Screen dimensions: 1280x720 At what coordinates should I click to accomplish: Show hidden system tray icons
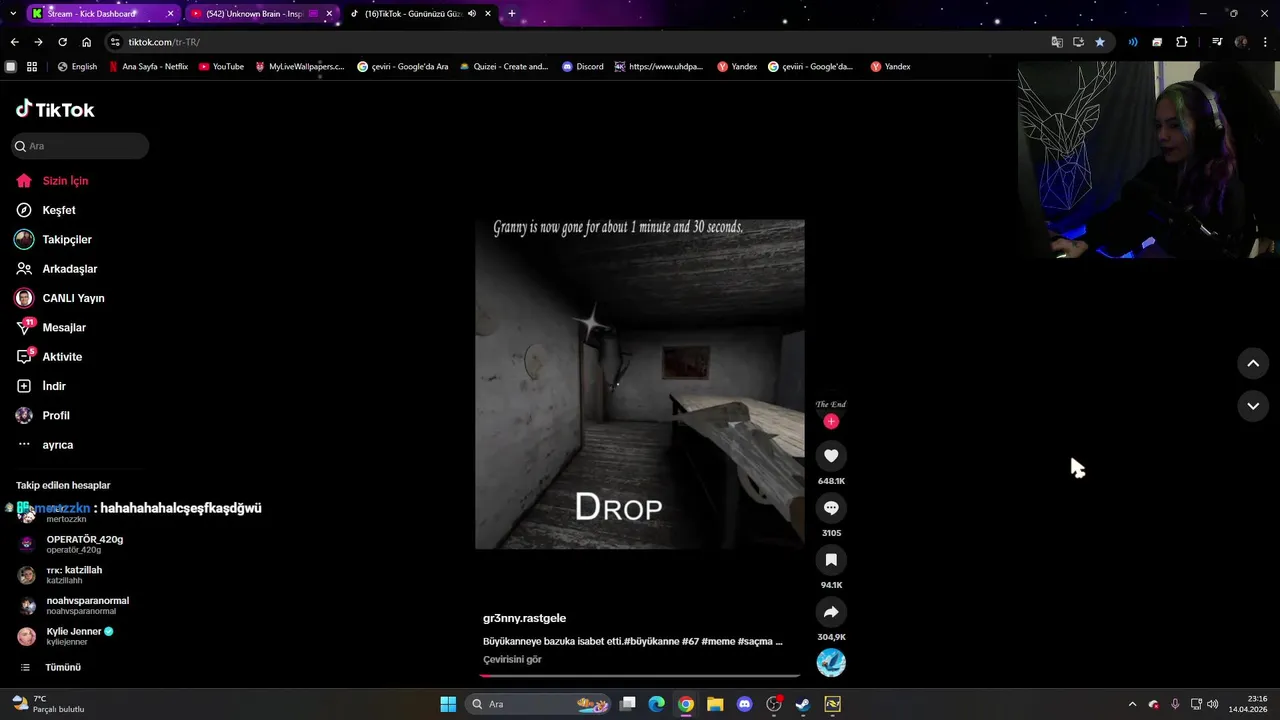point(1132,704)
